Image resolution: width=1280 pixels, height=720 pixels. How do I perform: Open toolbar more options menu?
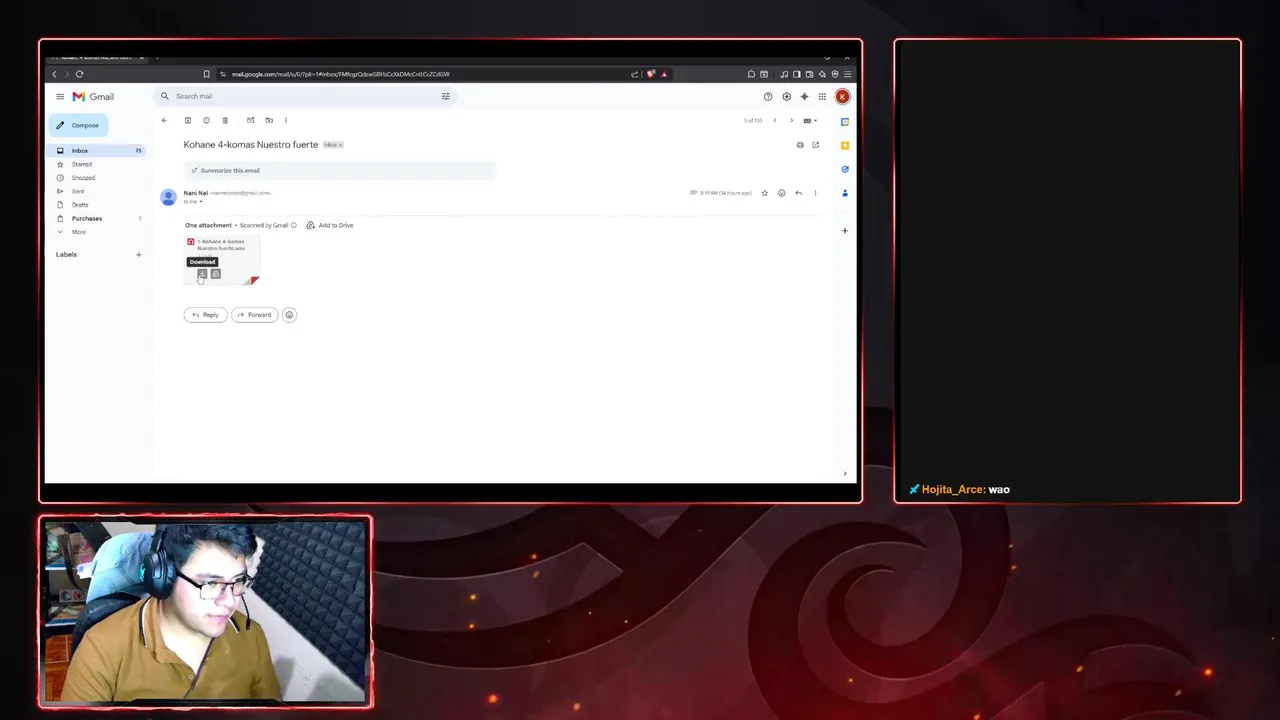coord(286,121)
